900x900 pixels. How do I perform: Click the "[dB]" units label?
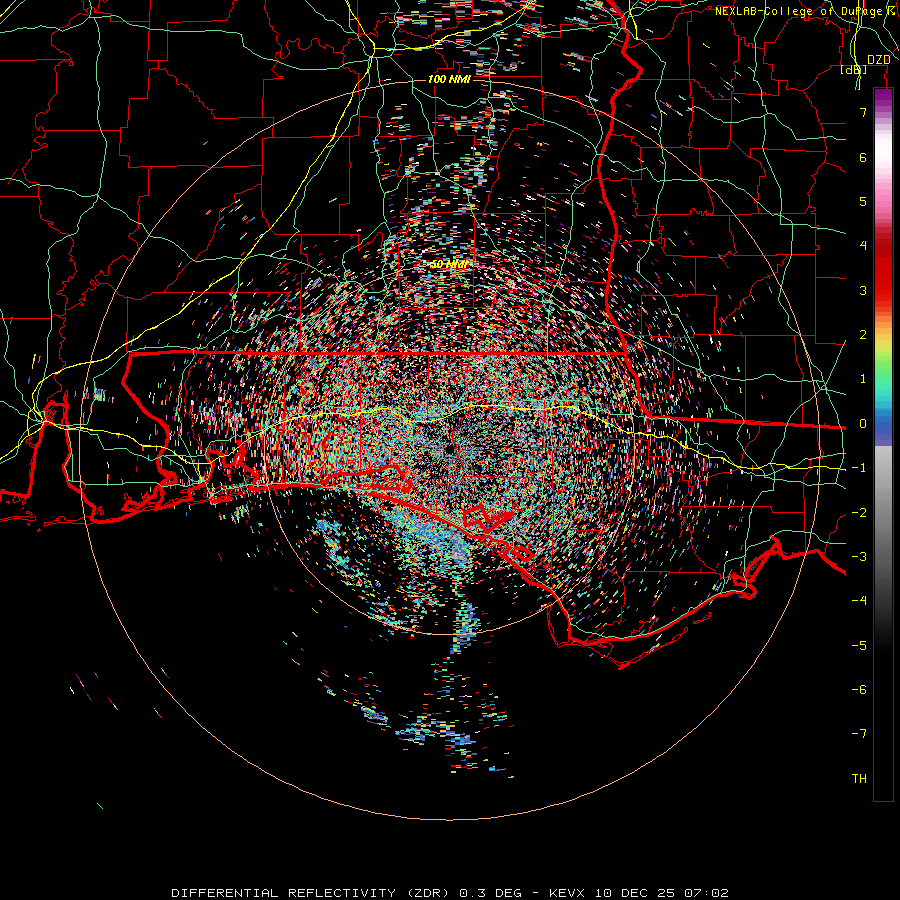pyautogui.click(x=854, y=69)
